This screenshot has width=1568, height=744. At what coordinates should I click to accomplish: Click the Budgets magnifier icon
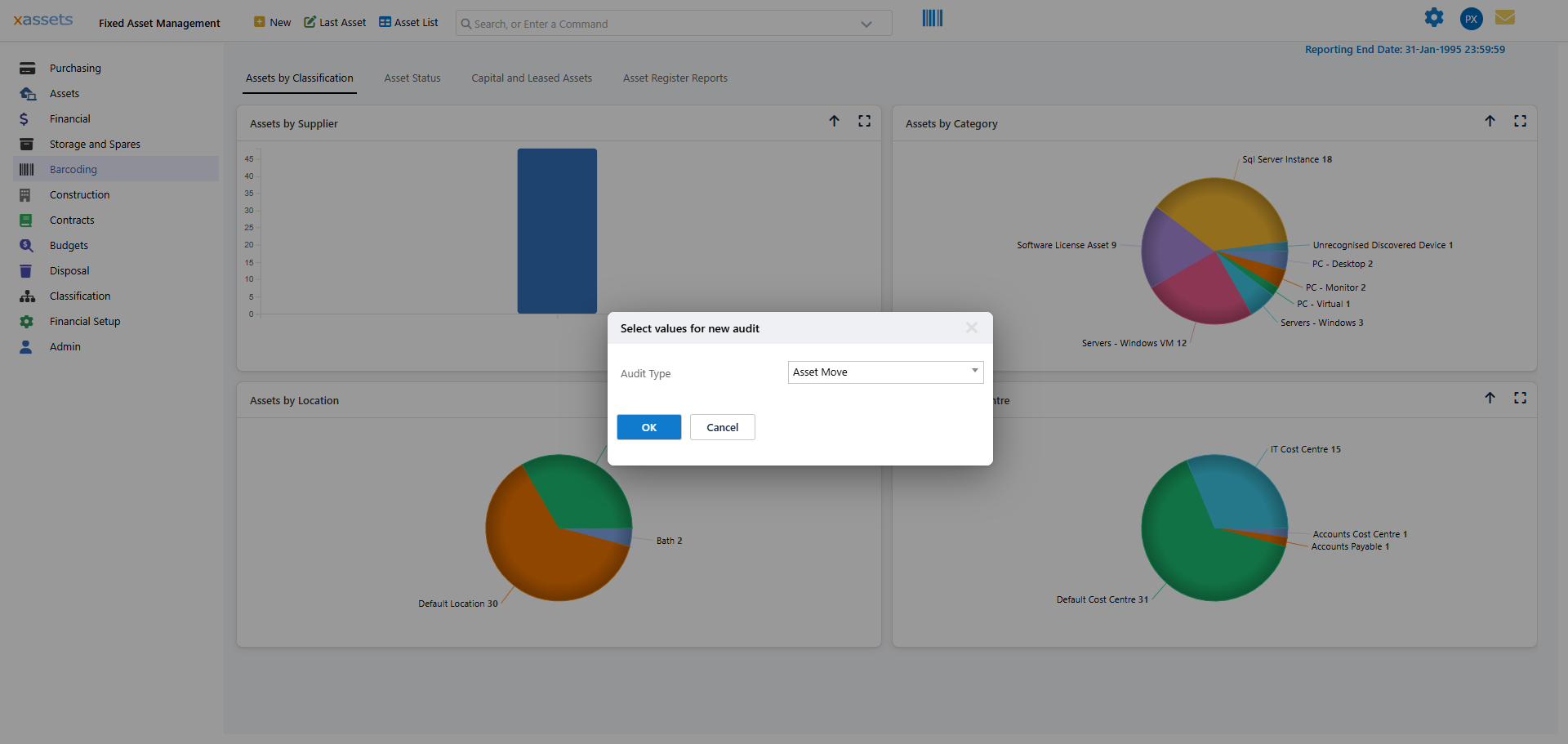tap(27, 245)
